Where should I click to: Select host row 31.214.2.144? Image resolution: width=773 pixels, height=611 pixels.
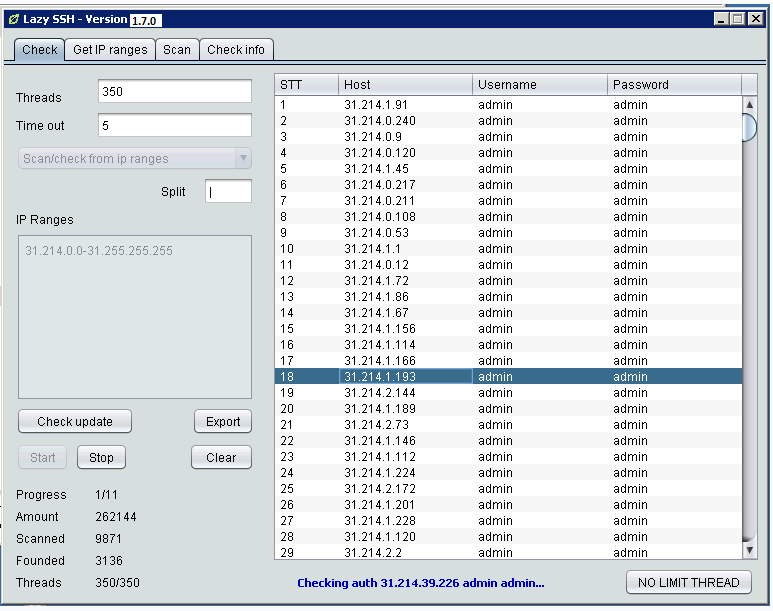click(508, 393)
